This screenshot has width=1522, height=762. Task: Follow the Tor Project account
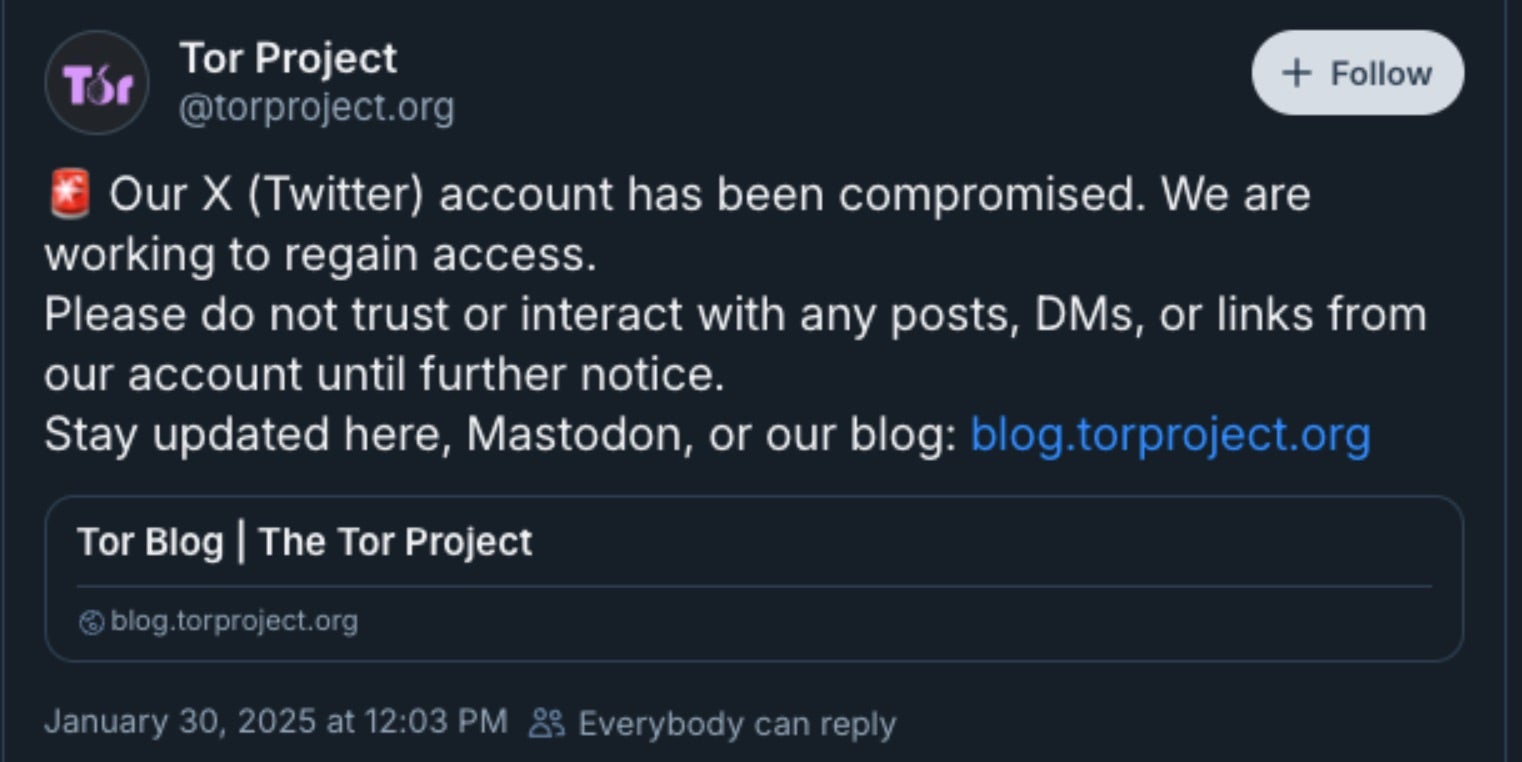click(x=1357, y=73)
